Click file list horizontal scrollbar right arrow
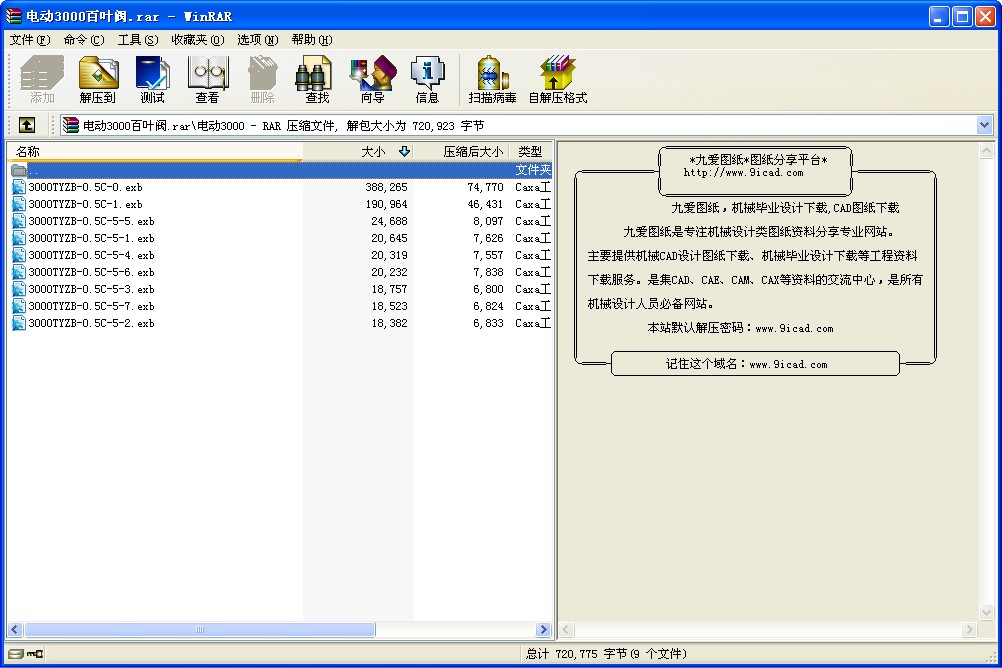The height and width of the screenshot is (668, 1002). 544,630
